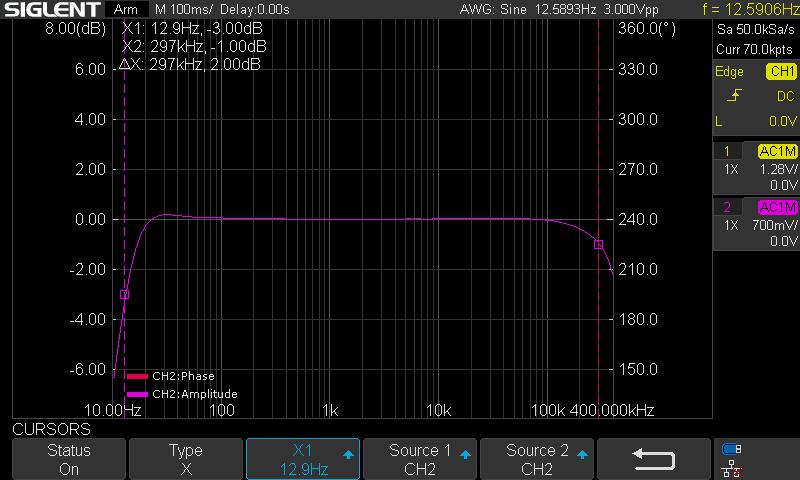This screenshot has width=800, height=480.
Task: Click the 0.00 dB axis tick label
Action: click(x=90, y=219)
